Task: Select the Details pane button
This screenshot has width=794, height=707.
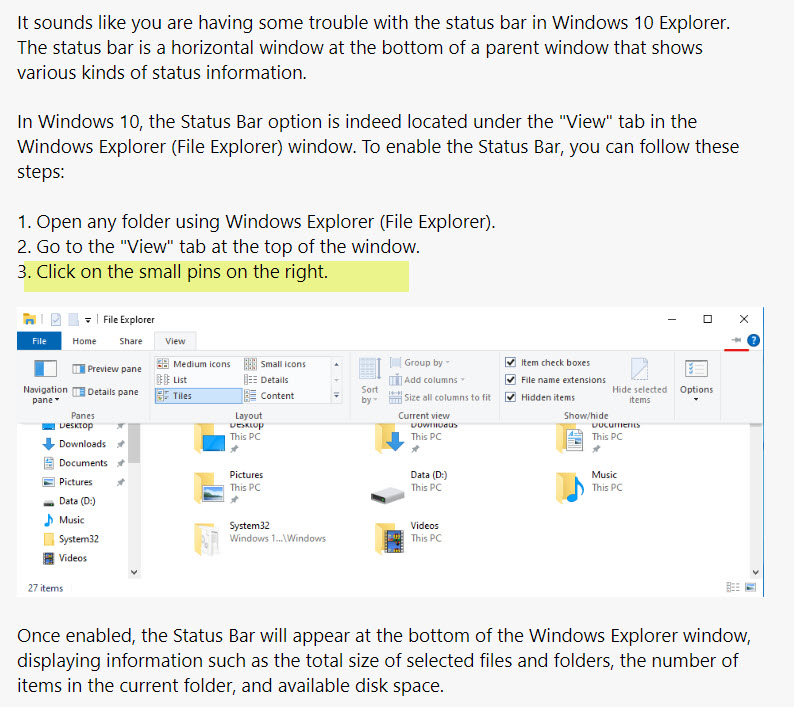Action: click(x=105, y=391)
